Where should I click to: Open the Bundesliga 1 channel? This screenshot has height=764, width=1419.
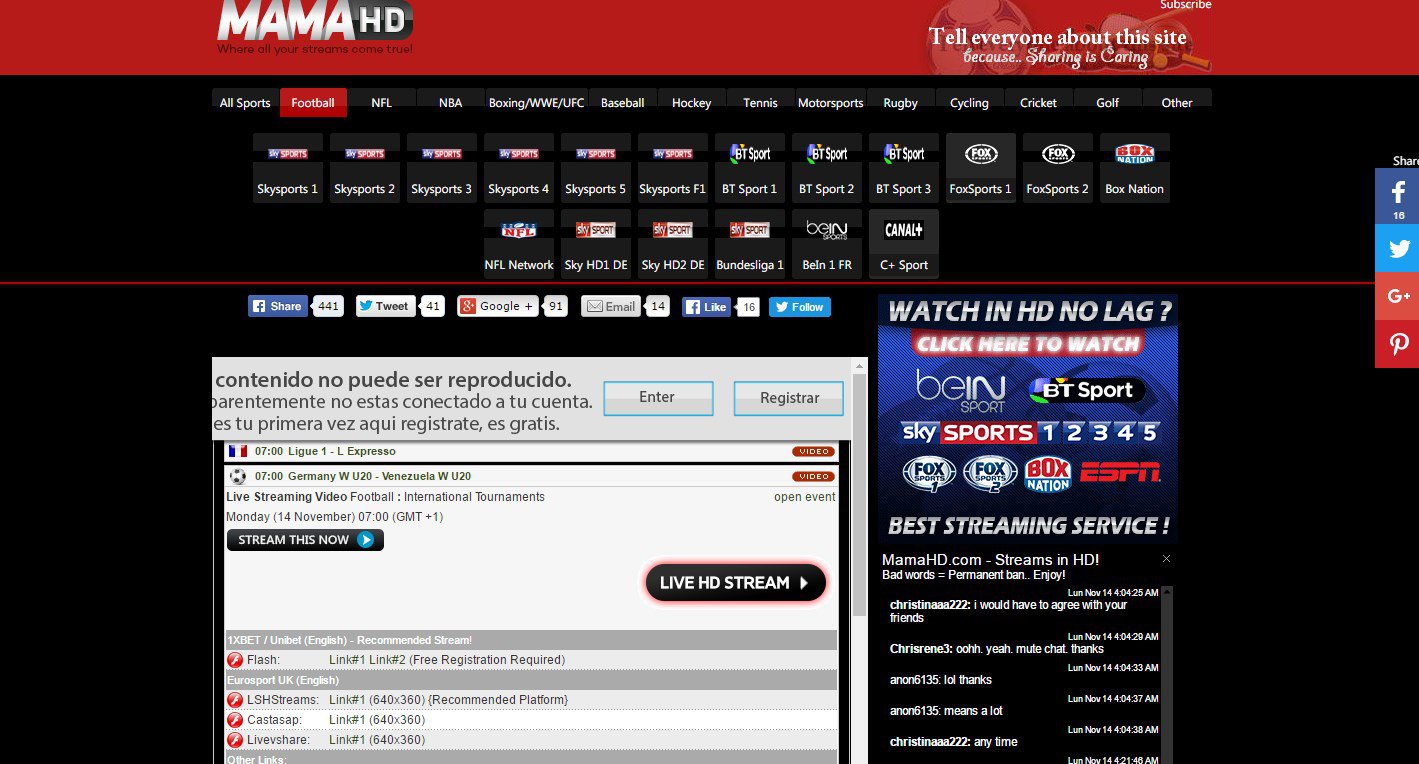click(x=749, y=244)
